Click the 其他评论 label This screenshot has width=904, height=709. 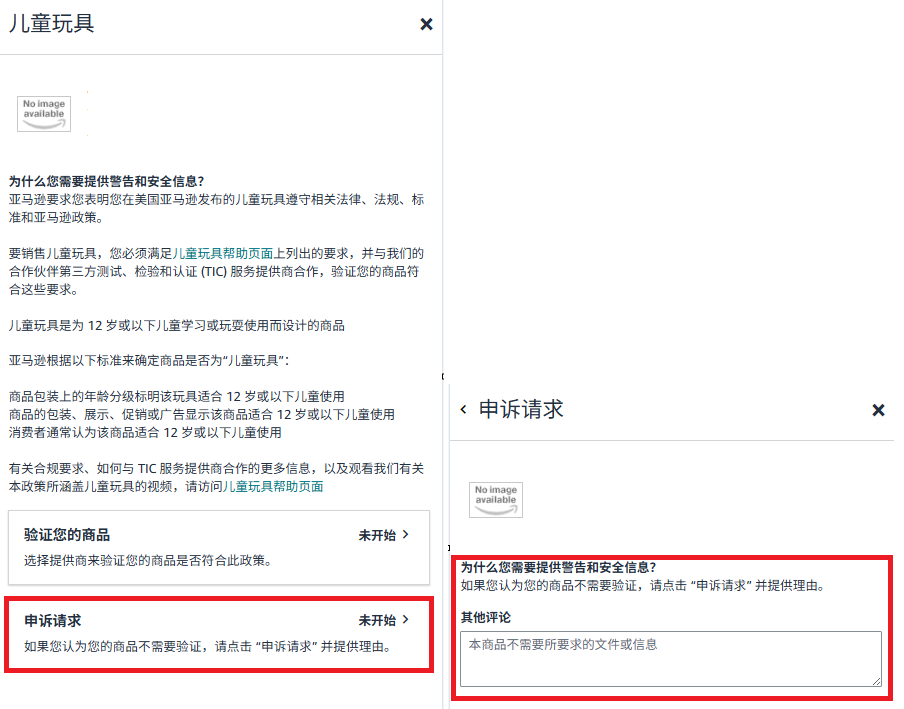click(x=485, y=617)
